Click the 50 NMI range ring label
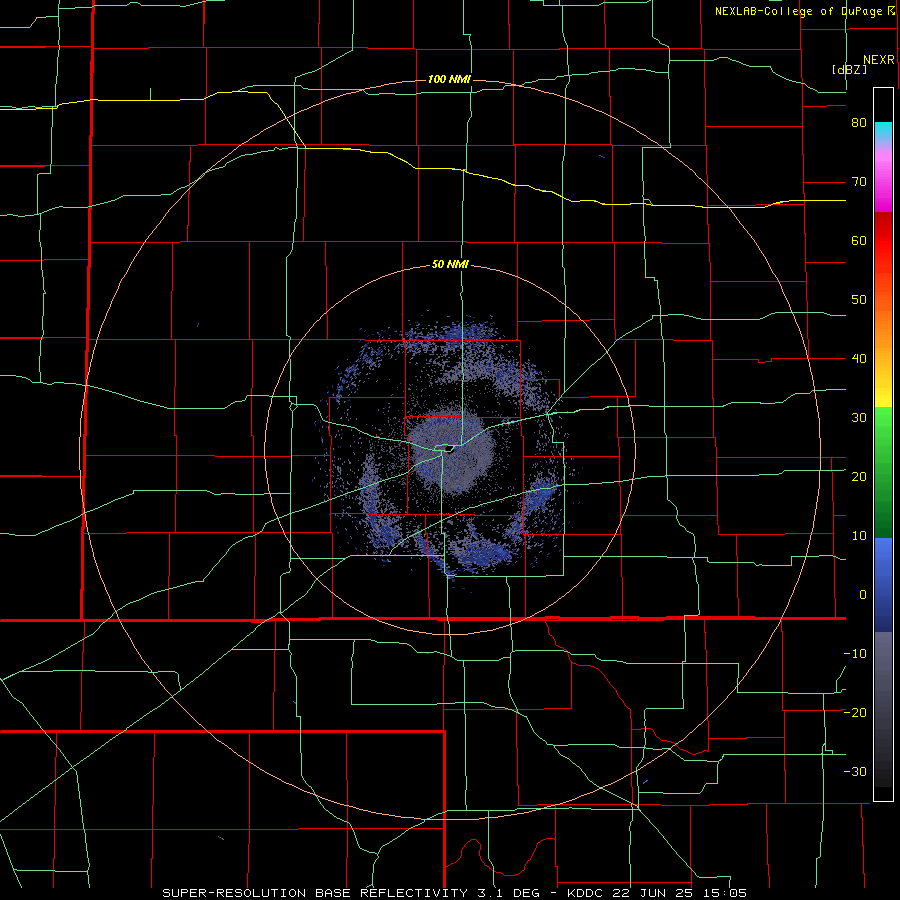This screenshot has height=900, width=900. pyautogui.click(x=450, y=265)
